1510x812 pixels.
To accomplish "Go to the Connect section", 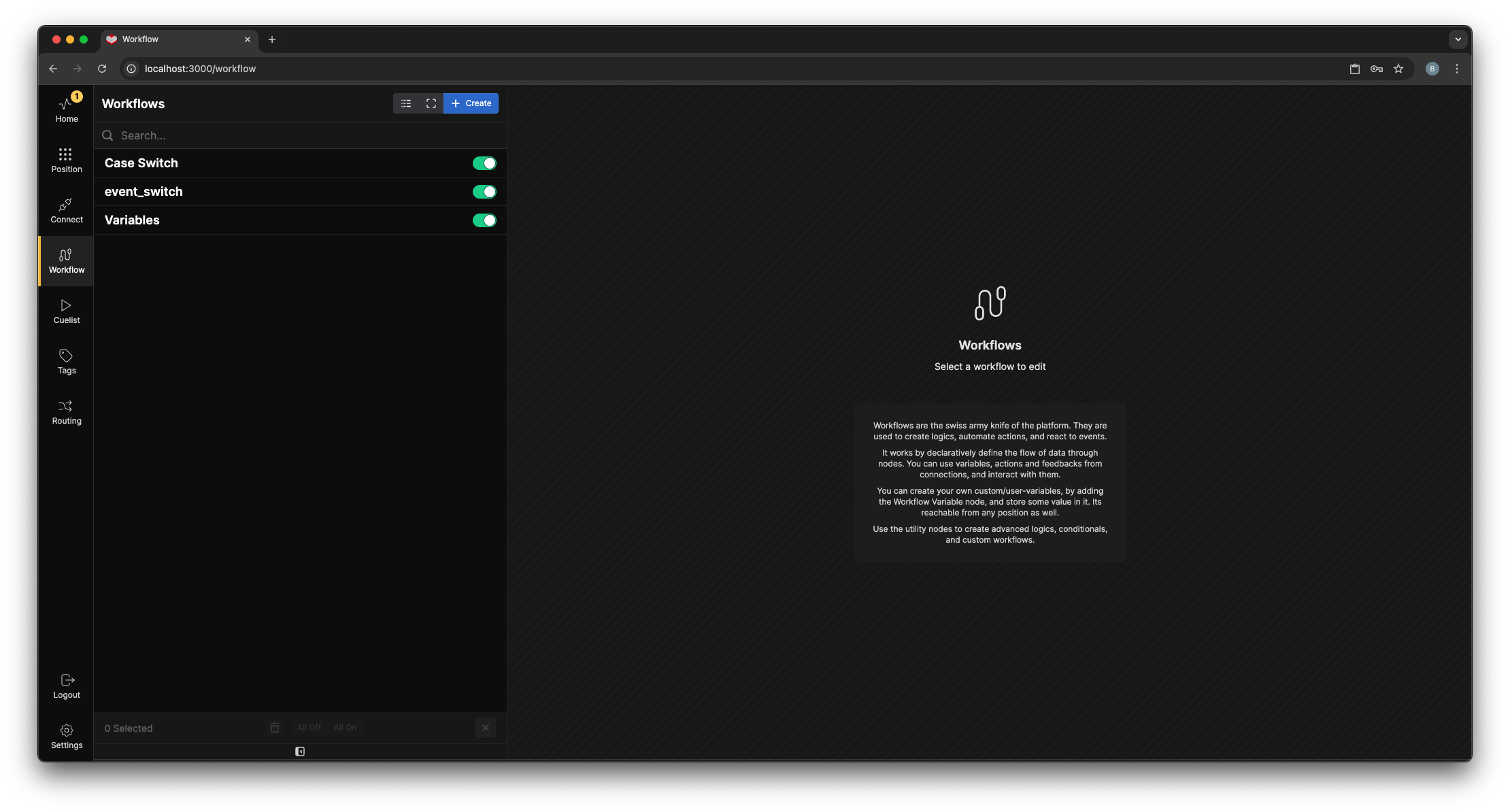I will [67, 211].
